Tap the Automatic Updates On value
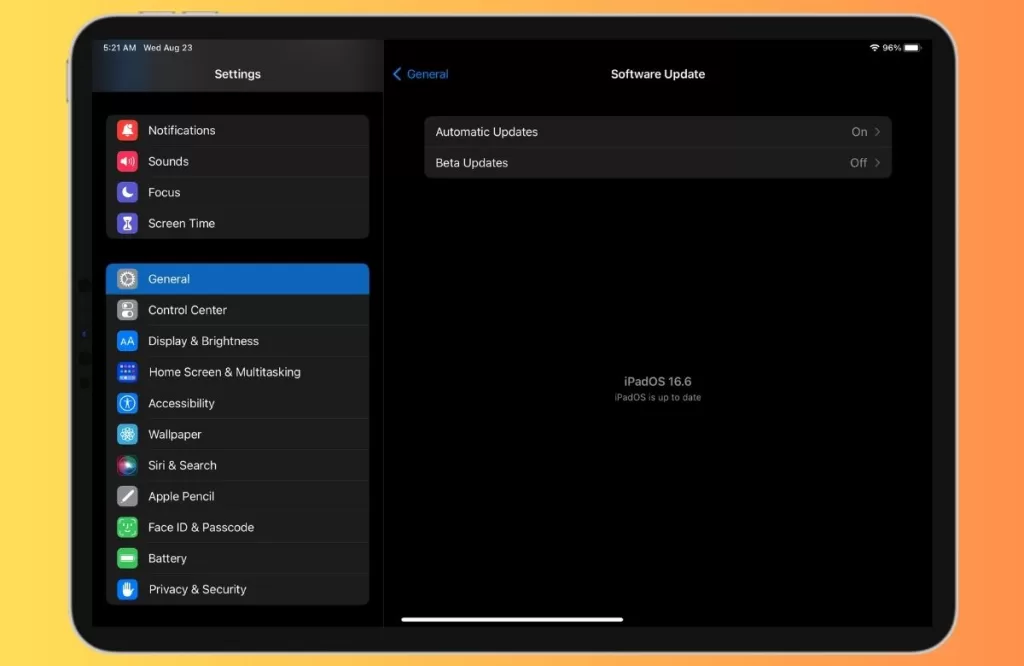 (x=859, y=132)
